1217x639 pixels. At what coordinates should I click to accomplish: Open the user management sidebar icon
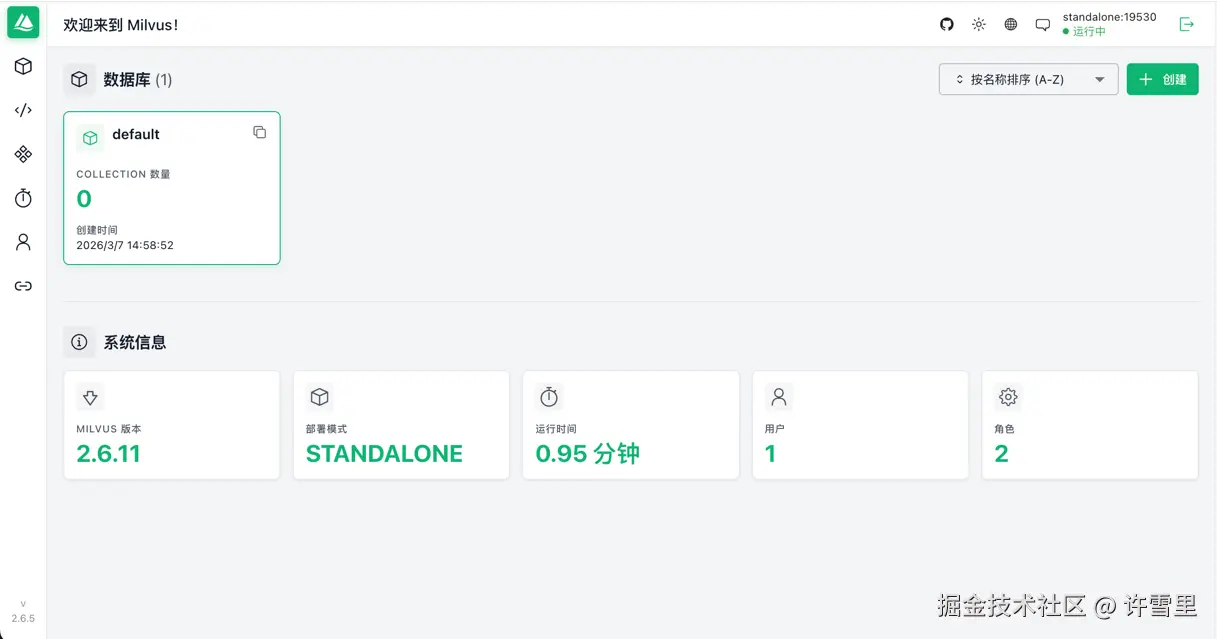[x=23, y=242]
